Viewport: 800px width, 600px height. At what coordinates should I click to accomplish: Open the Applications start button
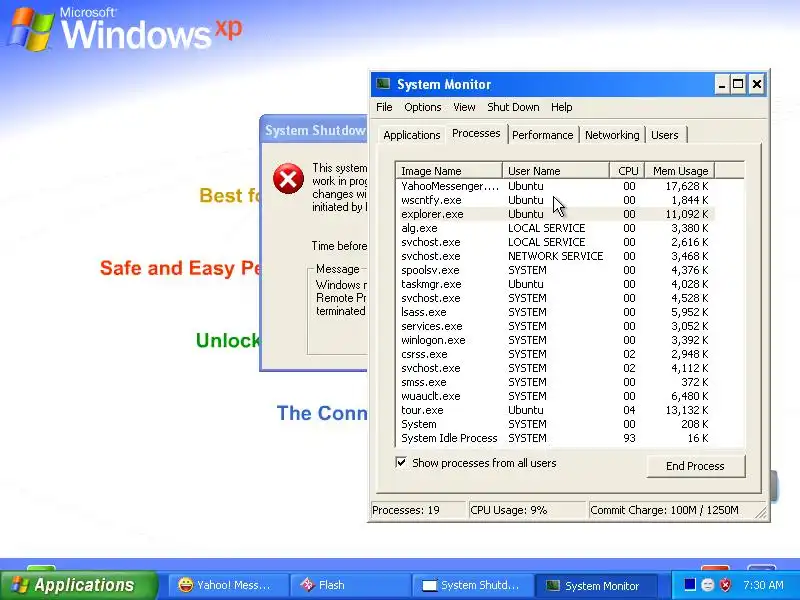pos(79,585)
